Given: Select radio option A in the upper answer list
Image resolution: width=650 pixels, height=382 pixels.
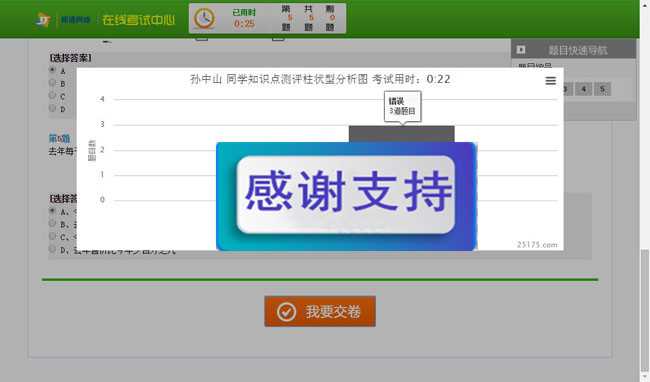Looking at the screenshot, I should pyautogui.click(x=52, y=70).
